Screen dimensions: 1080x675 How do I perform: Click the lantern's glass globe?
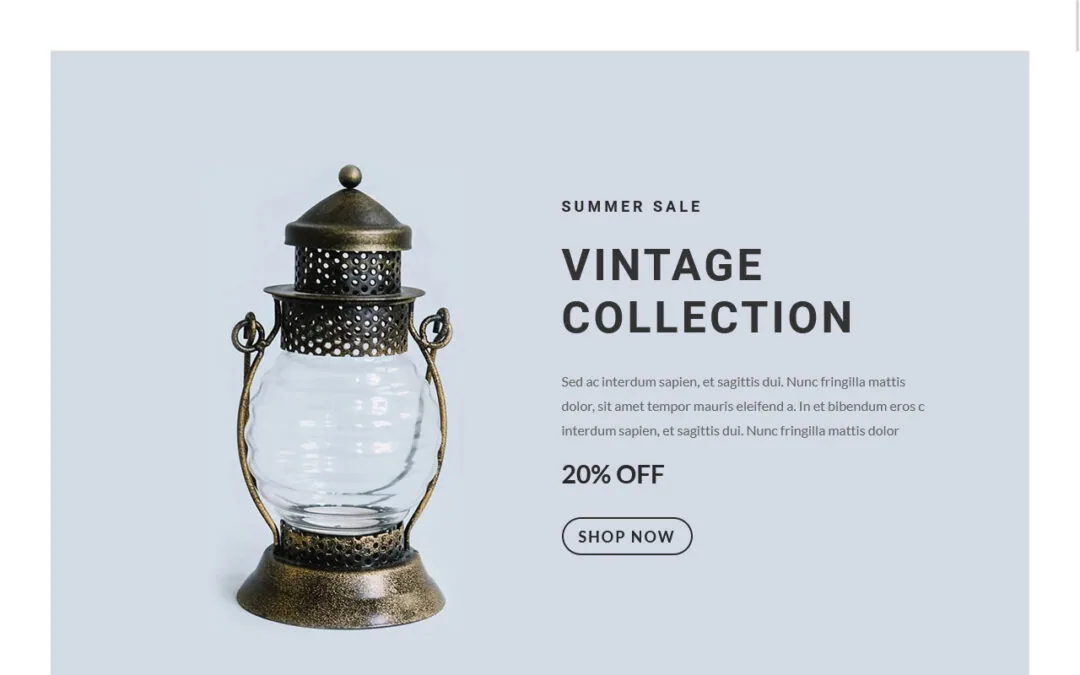point(342,439)
